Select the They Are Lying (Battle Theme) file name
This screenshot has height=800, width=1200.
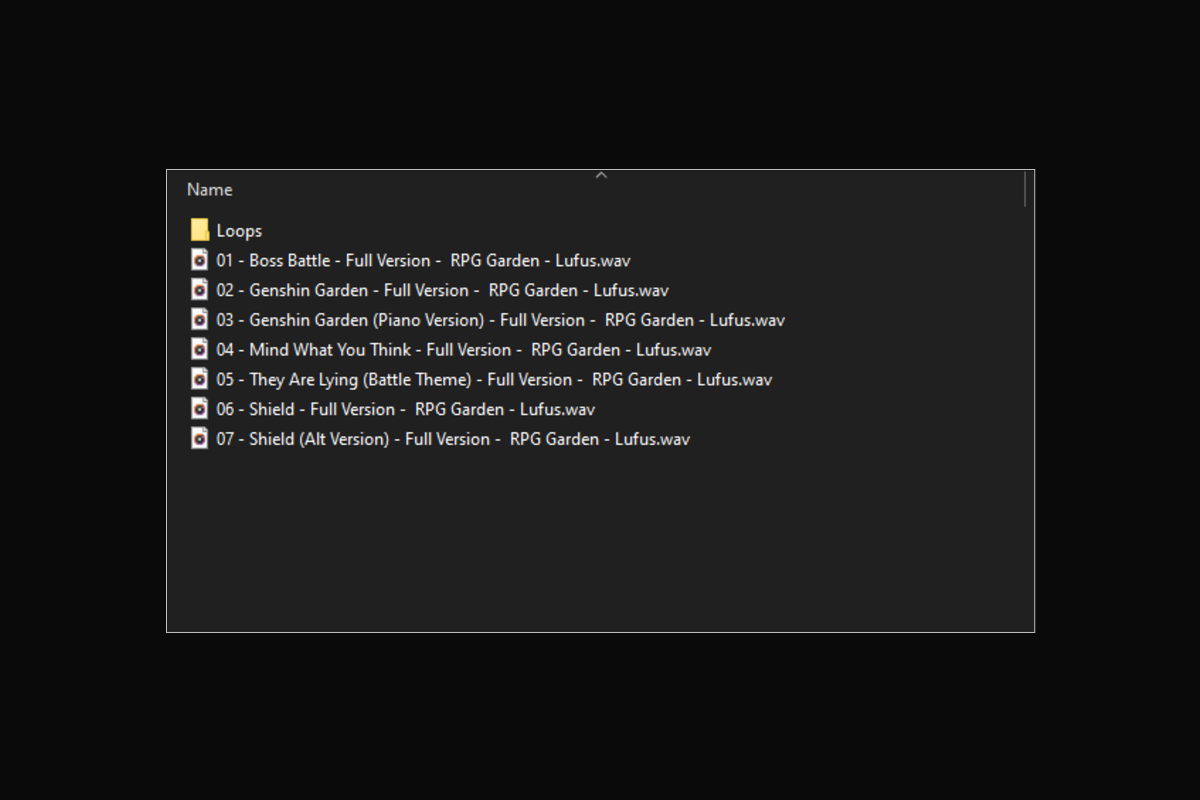pyautogui.click(x=495, y=380)
